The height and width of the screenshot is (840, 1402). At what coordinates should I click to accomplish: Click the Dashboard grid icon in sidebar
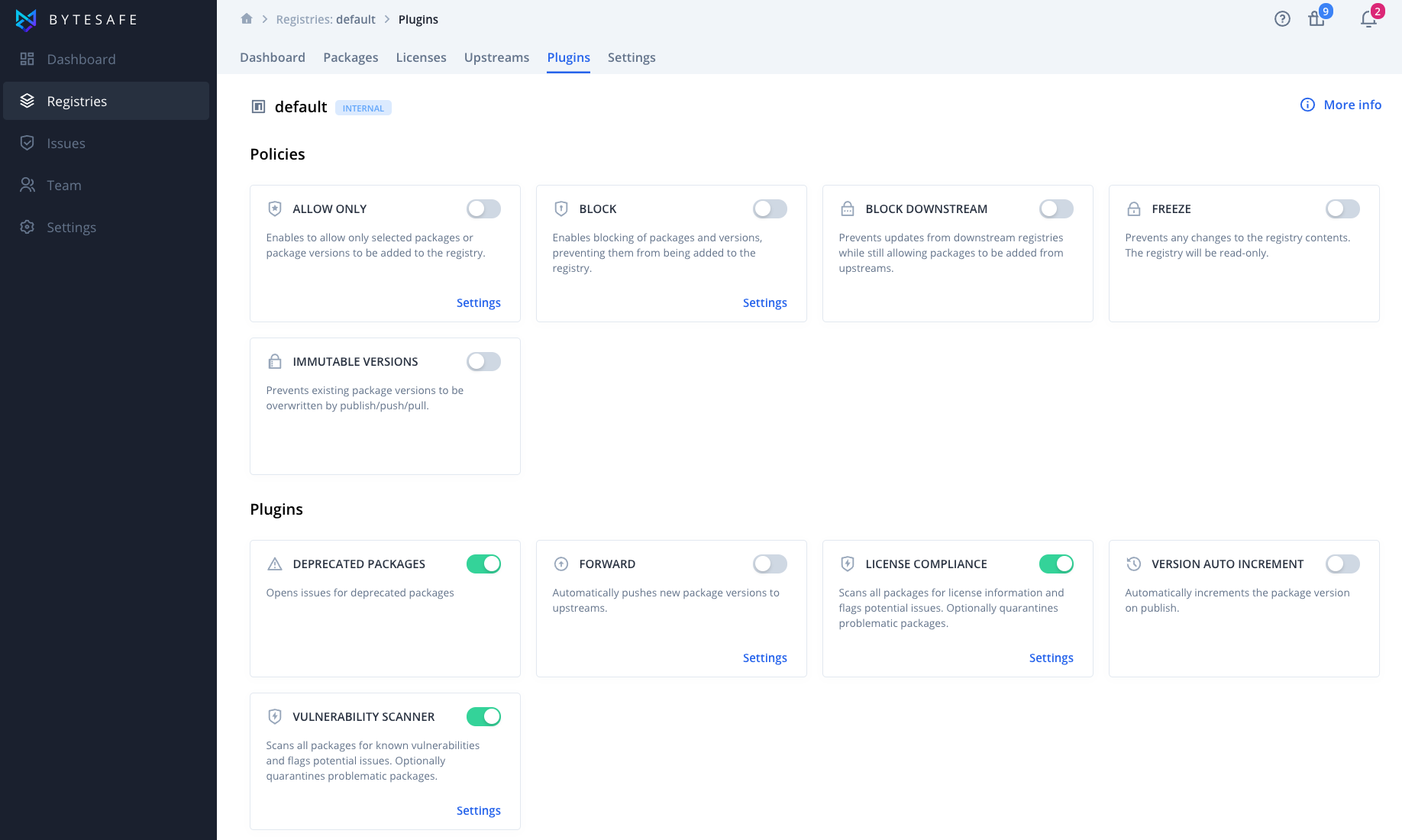coord(27,59)
